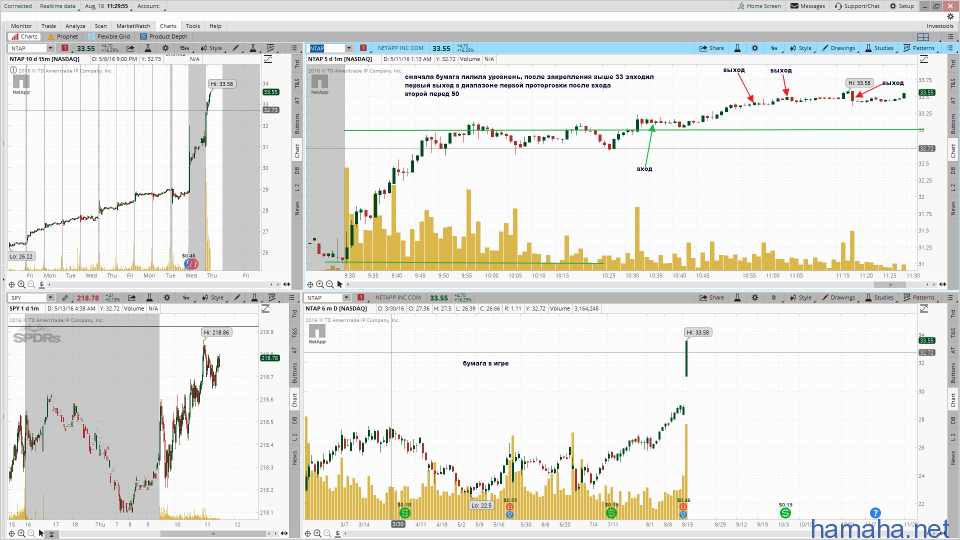Click the blue question-mark event marker on NTAP 6m chart

[875, 513]
